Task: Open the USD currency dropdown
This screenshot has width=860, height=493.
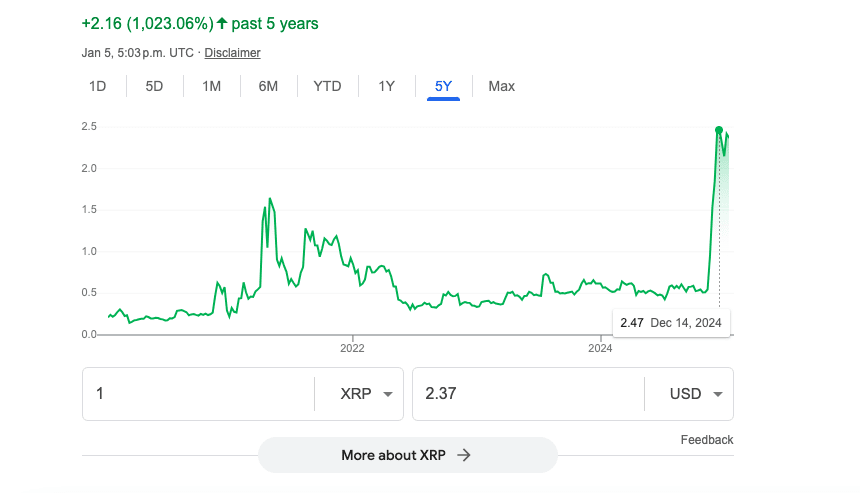Action: coord(689,394)
